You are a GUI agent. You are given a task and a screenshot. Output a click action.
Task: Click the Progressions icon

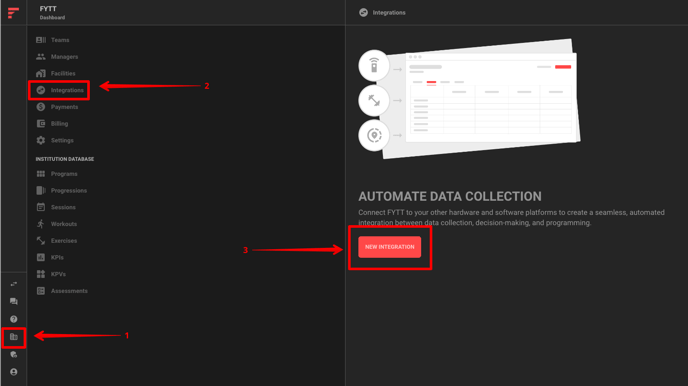click(41, 190)
